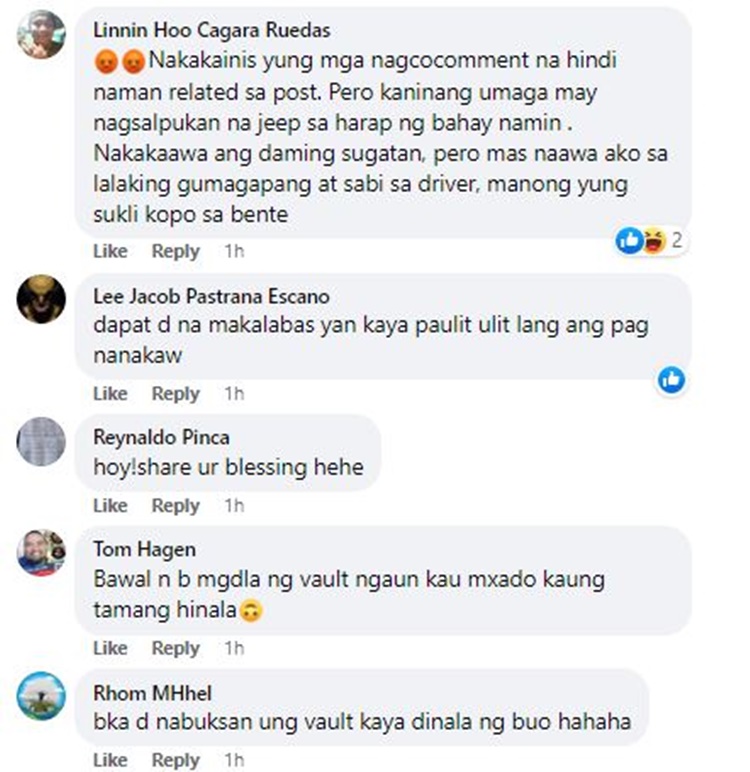
Task: Open the thumbs-up reaction on Lee Jacob's comment
Action: (x=671, y=380)
